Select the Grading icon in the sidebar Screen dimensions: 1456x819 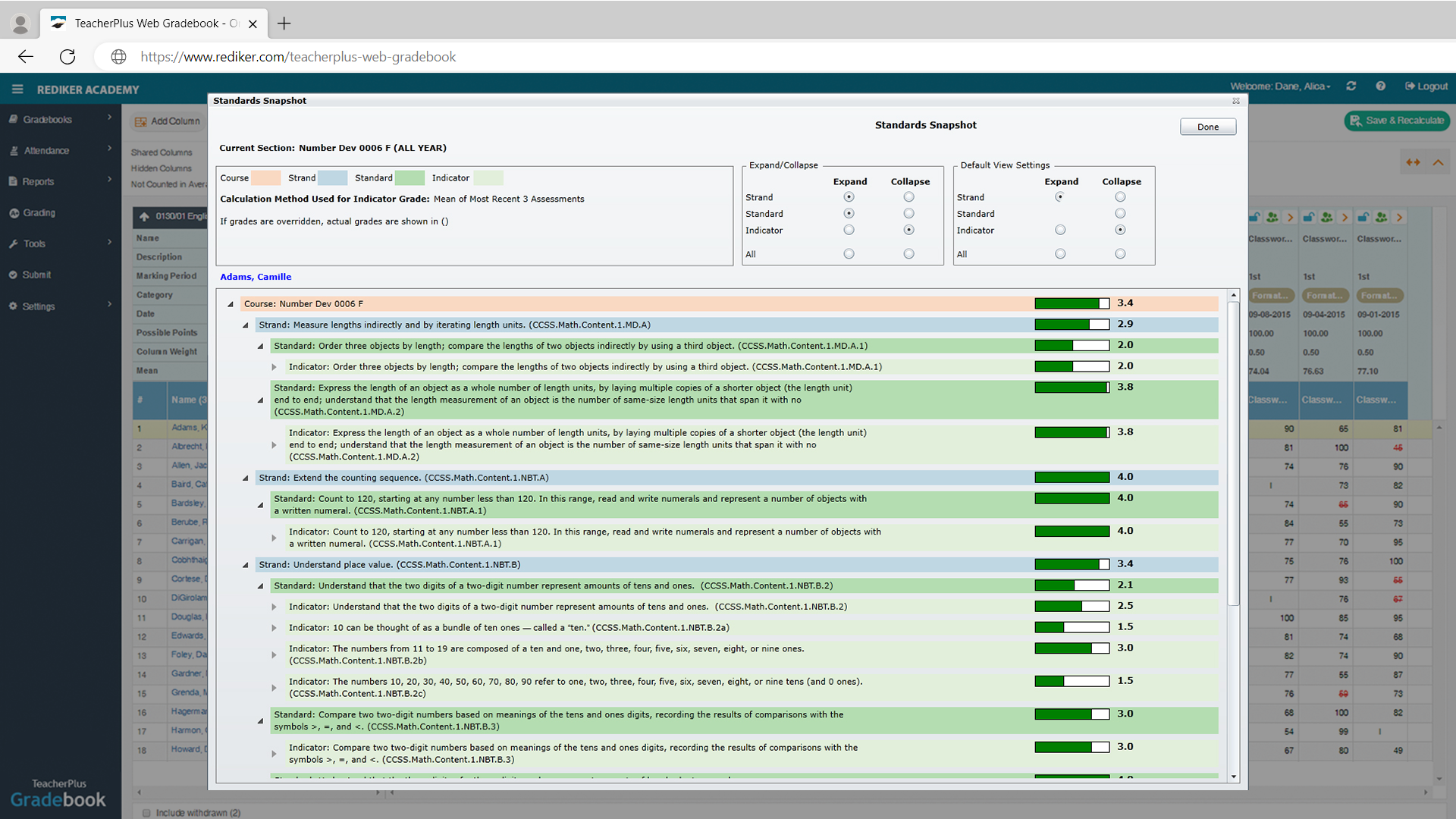pos(14,212)
